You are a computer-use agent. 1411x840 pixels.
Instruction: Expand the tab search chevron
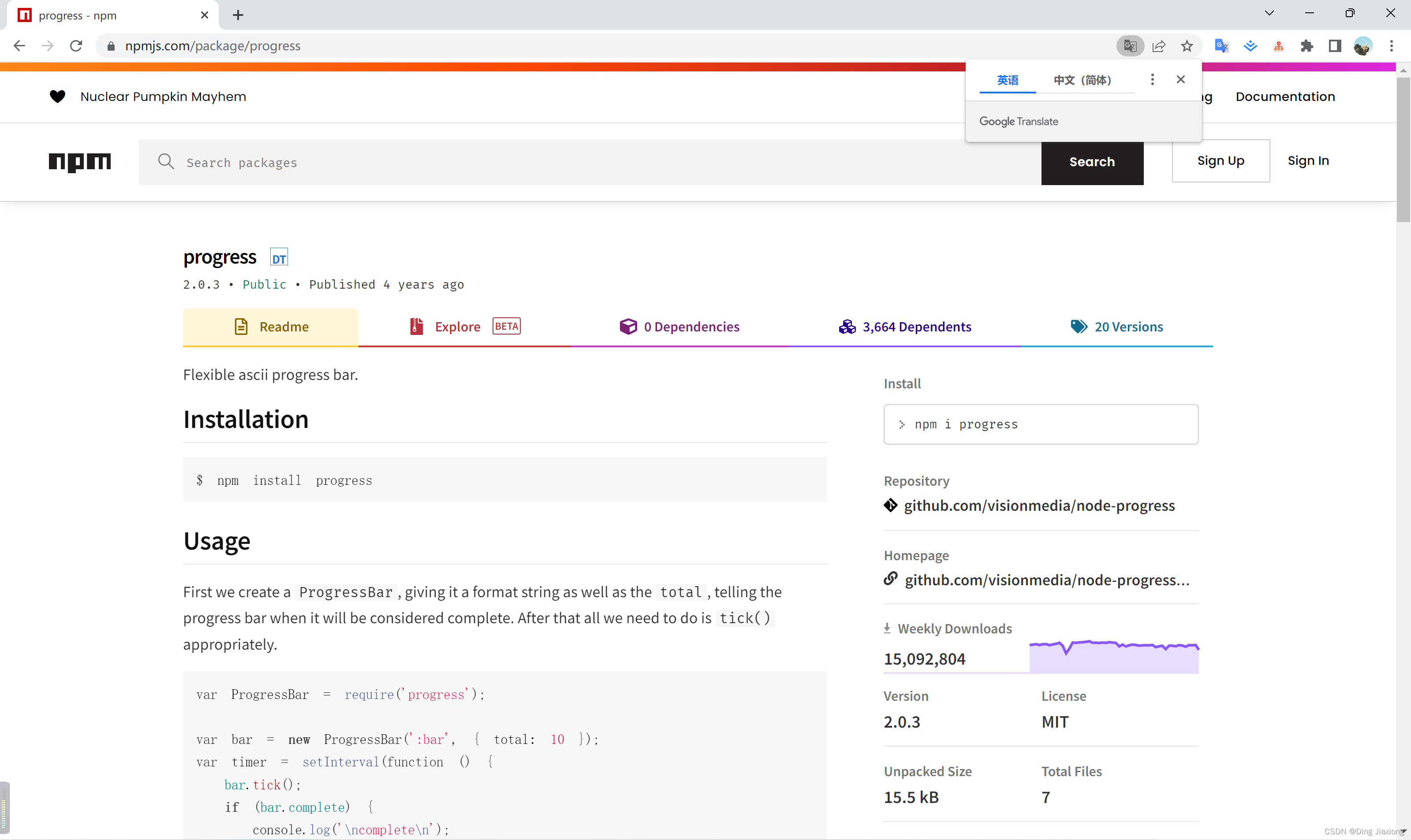[1269, 13]
